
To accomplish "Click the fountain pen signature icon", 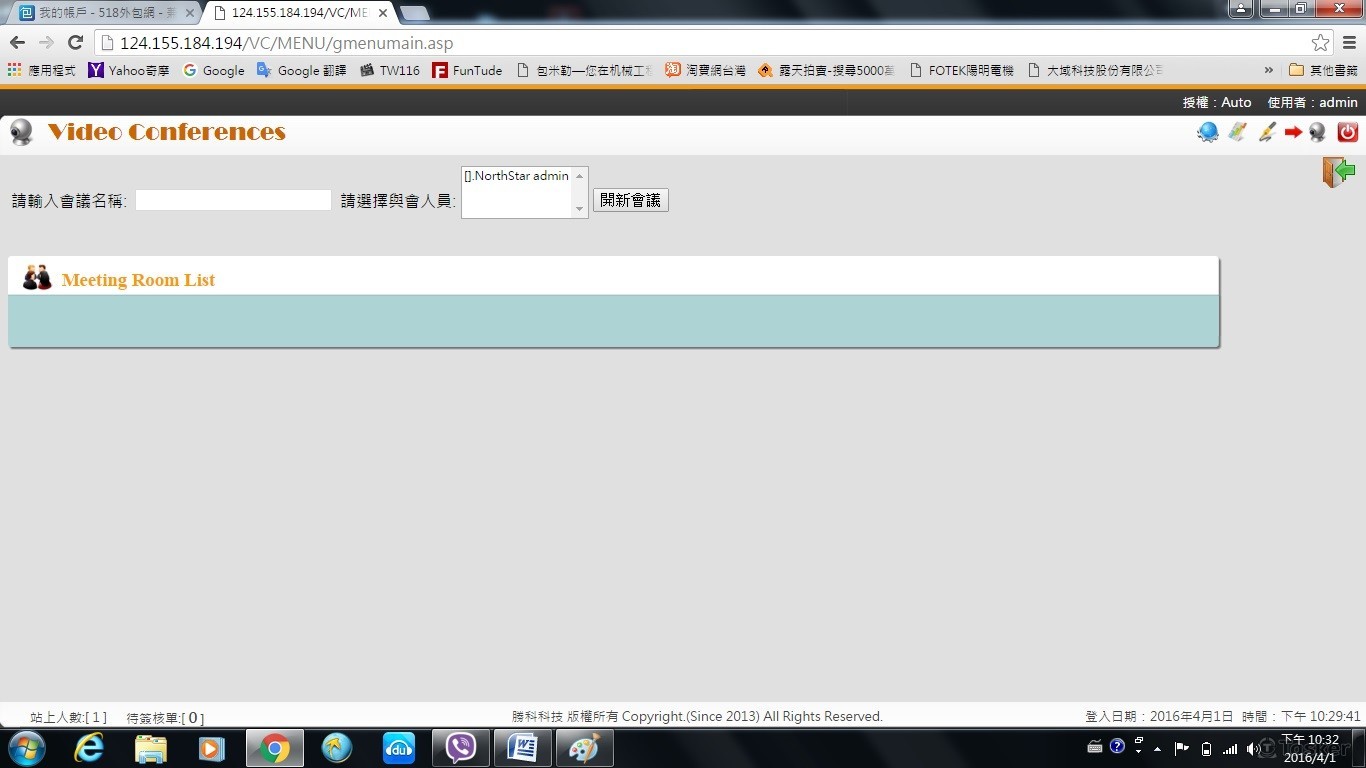I will [x=1266, y=132].
